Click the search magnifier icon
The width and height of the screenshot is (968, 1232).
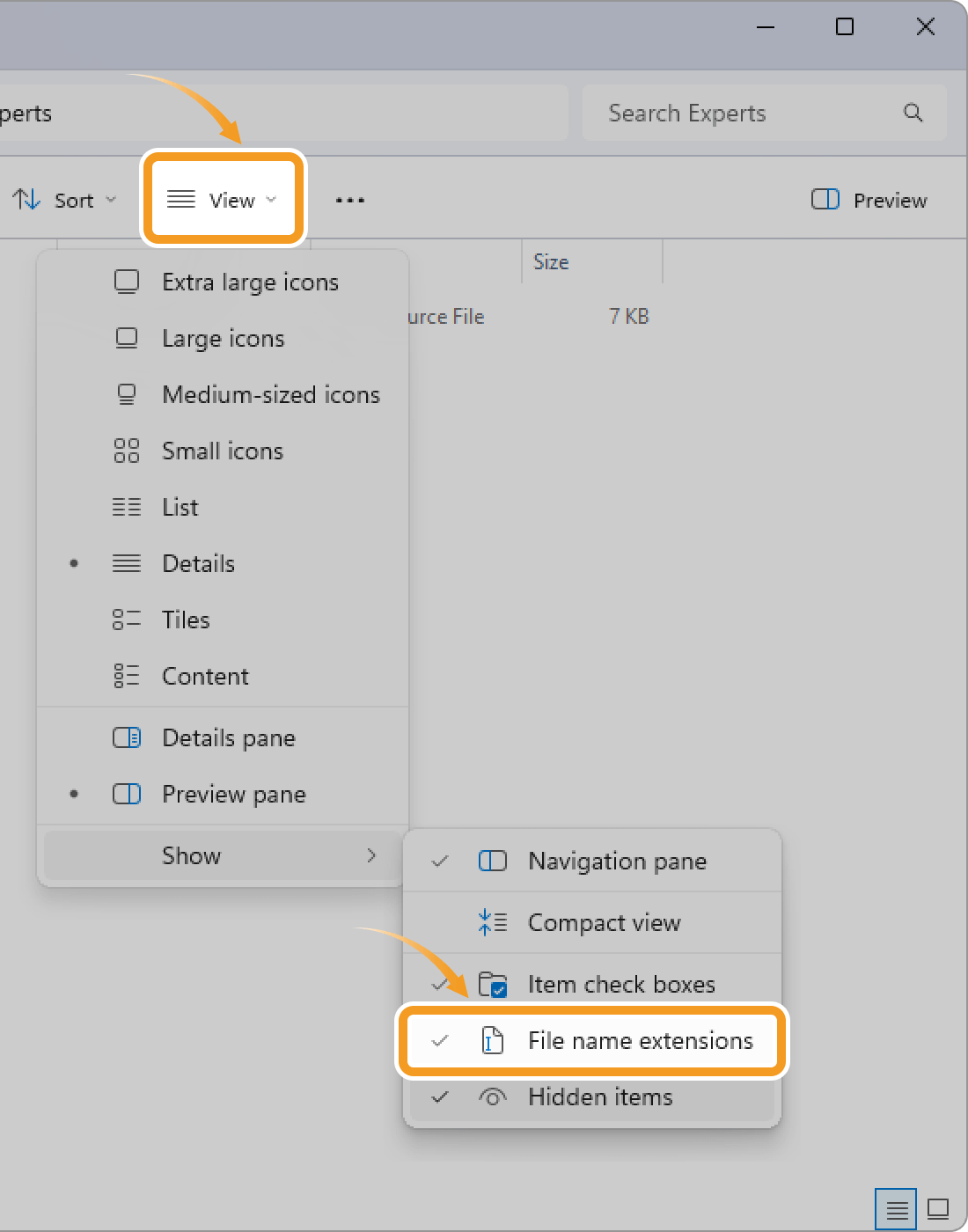click(x=913, y=113)
